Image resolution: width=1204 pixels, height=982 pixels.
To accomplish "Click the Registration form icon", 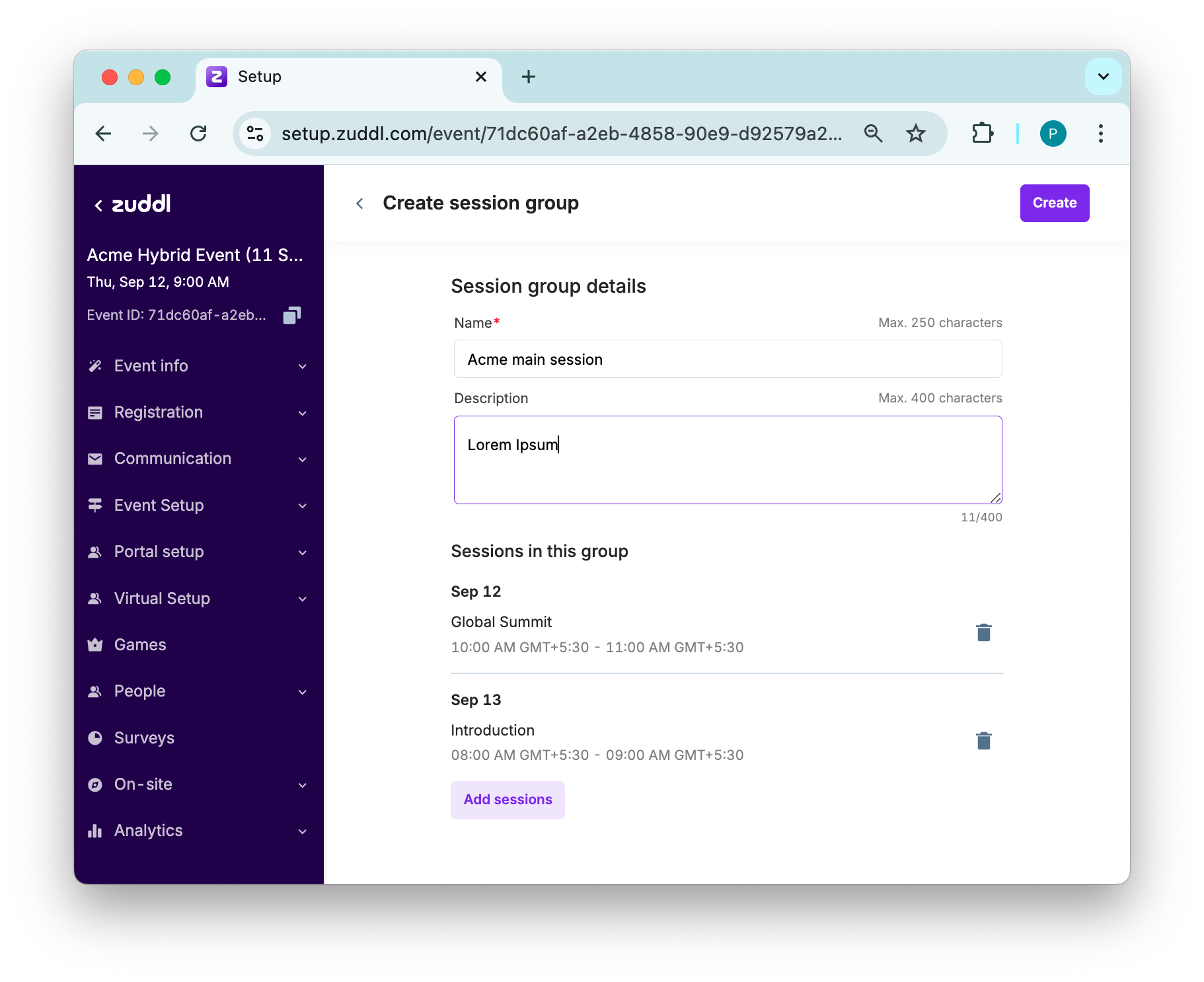I will pyautogui.click(x=95, y=412).
